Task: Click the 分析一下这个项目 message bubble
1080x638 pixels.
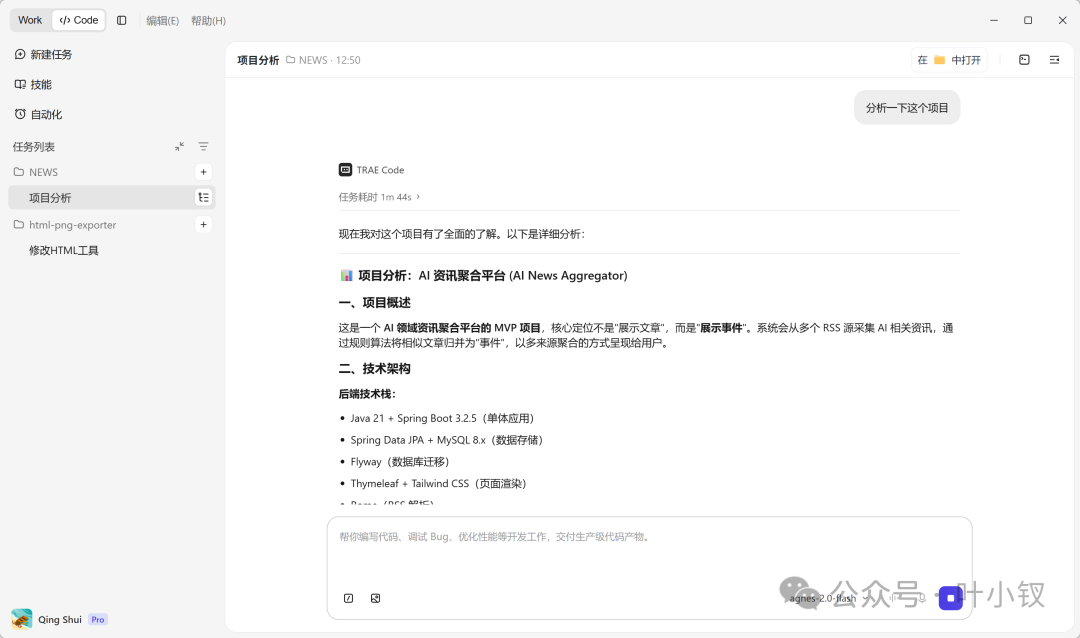Action: coord(907,107)
